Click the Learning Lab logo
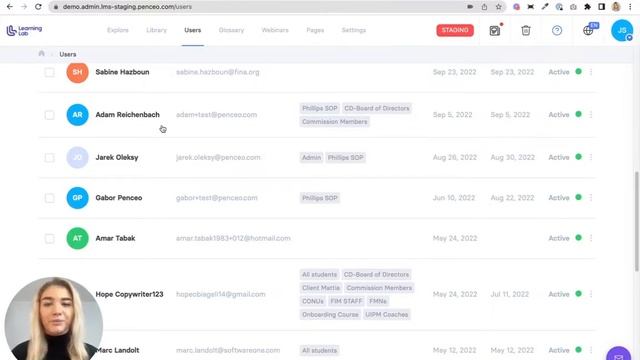Image resolution: width=640 pixels, height=360 pixels. pos(24,30)
